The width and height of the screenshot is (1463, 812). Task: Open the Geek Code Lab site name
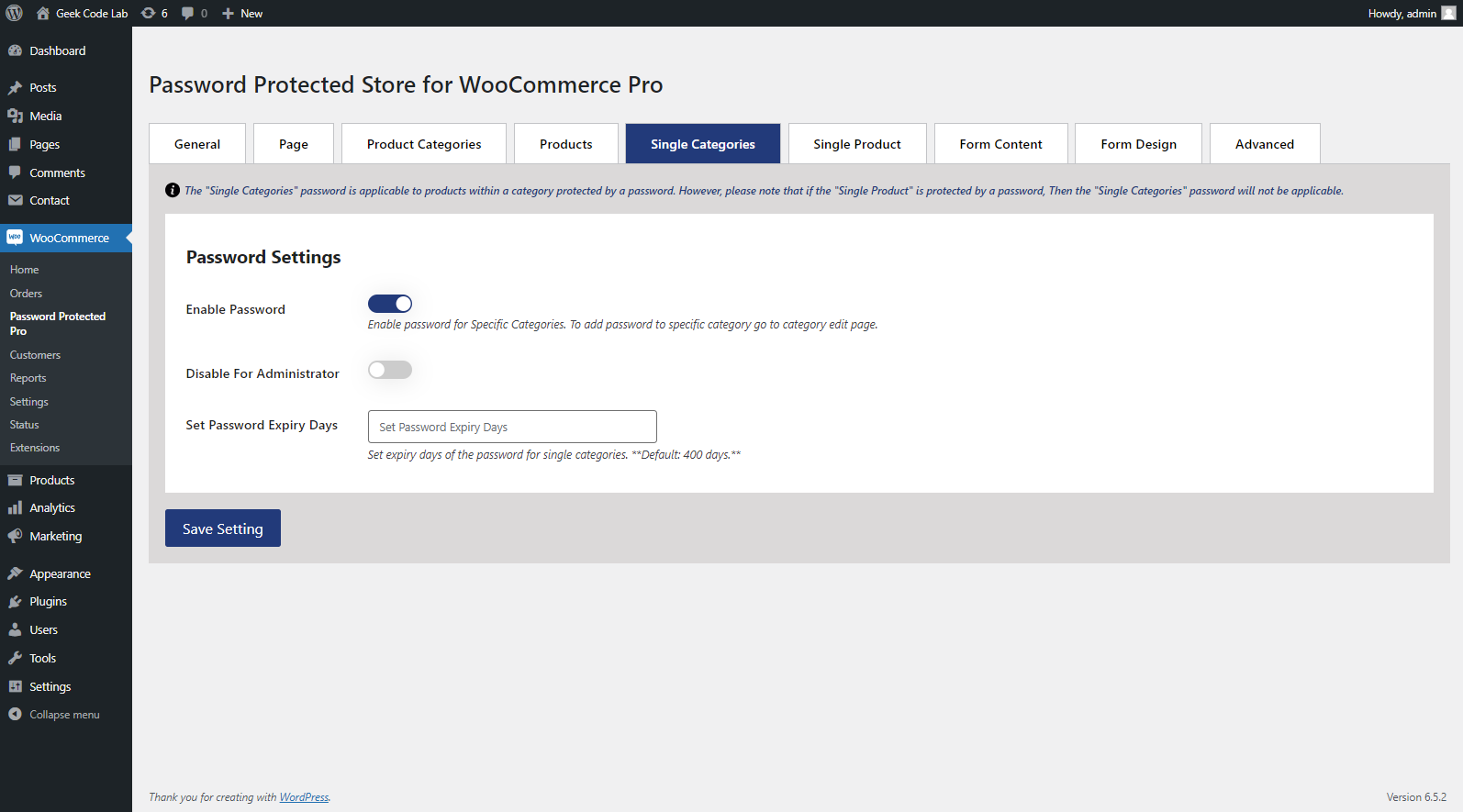(x=92, y=14)
